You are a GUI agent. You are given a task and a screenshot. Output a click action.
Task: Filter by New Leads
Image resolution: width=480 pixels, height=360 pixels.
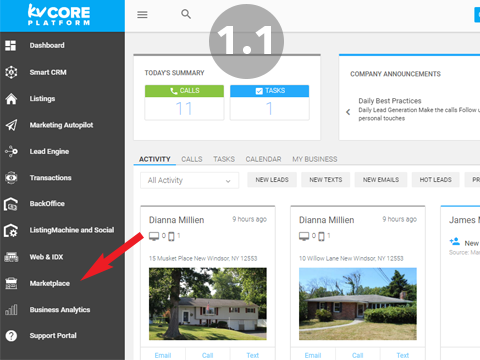coord(272,180)
